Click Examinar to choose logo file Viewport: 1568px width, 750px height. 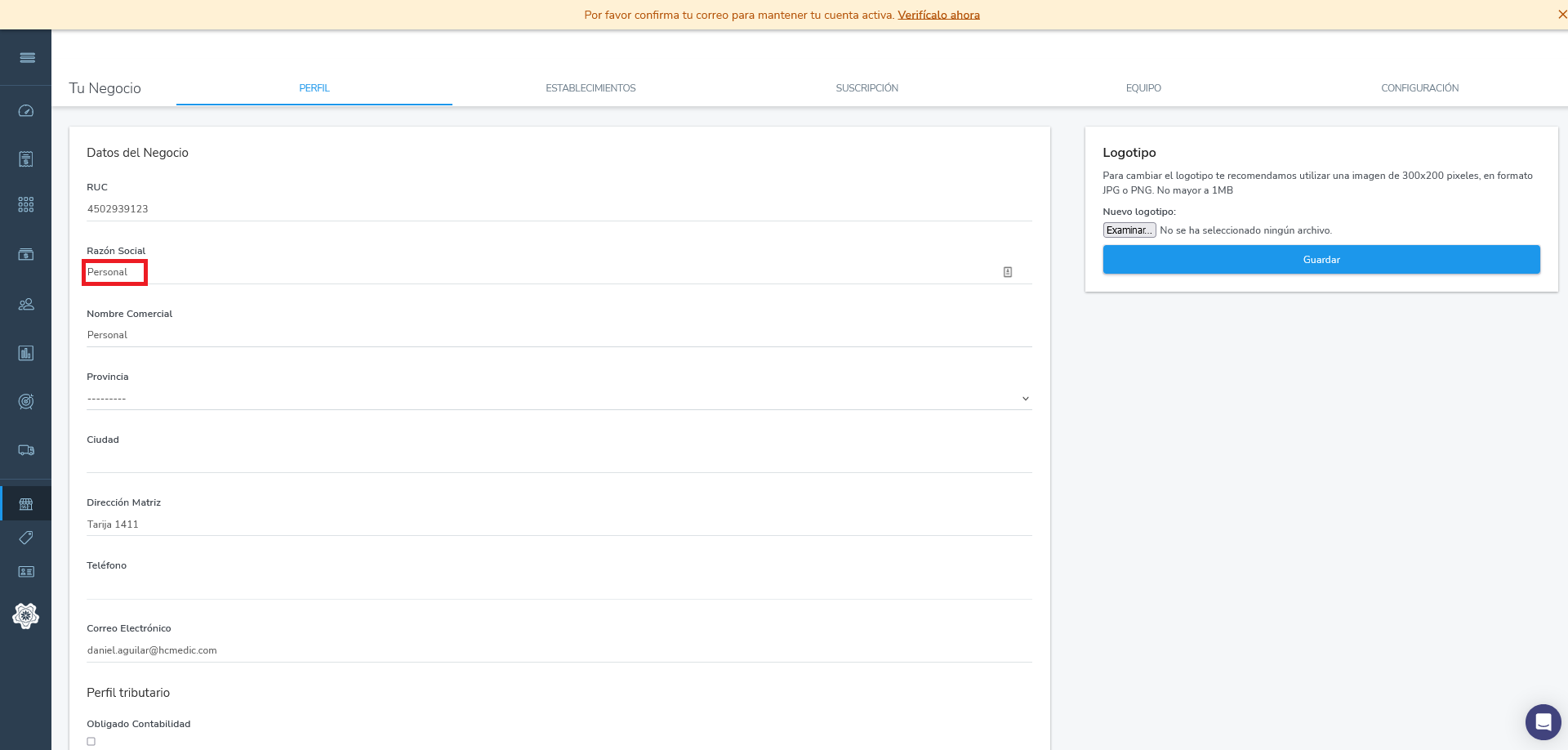click(x=1129, y=230)
